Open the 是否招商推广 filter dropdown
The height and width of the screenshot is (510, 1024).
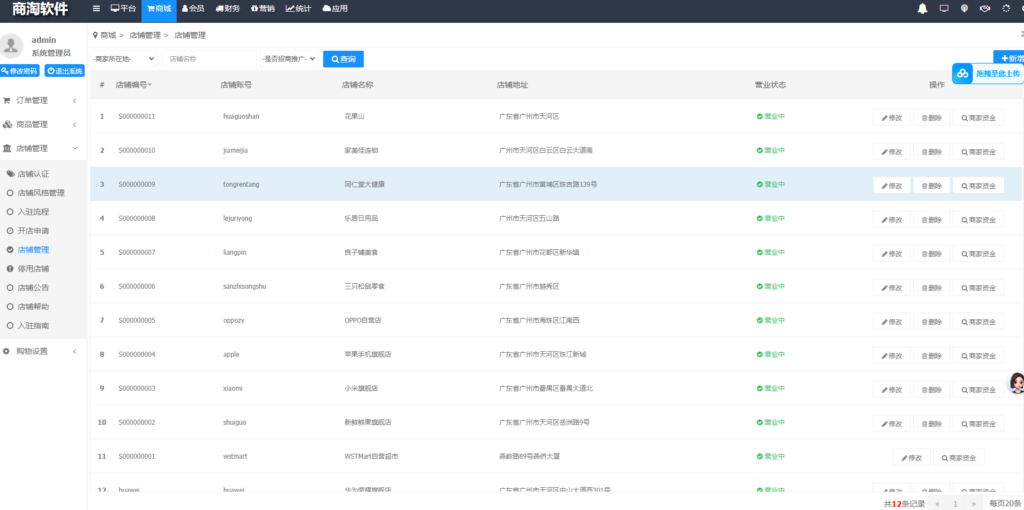288,59
